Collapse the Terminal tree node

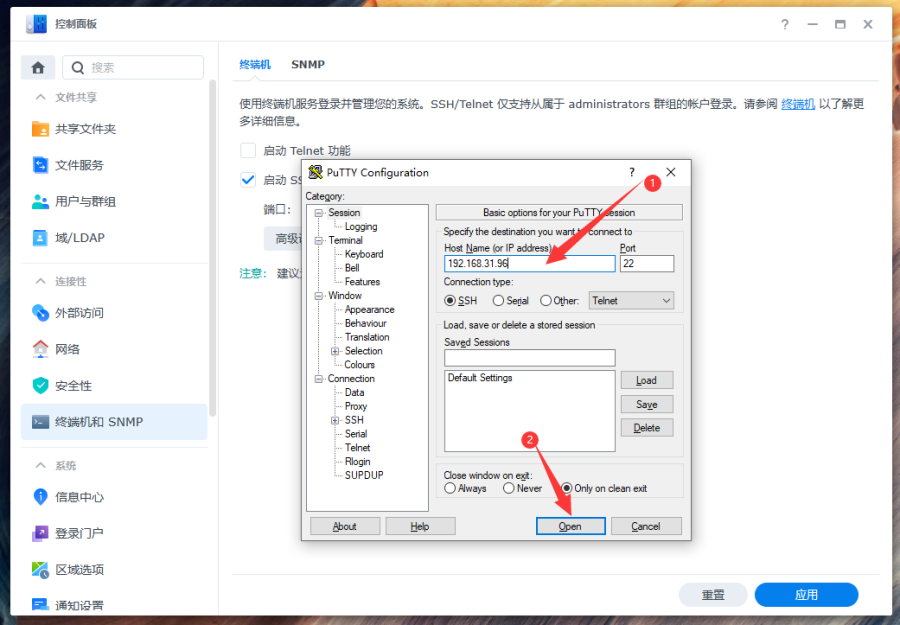319,240
